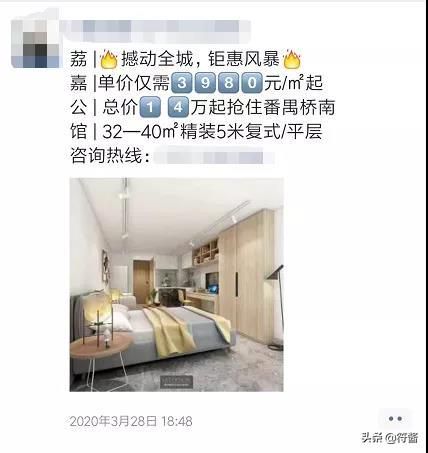Screen dimensions: 428x453
Task: Click the post timestamp 2020年3月28日 18:48
Action: click(131, 421)
